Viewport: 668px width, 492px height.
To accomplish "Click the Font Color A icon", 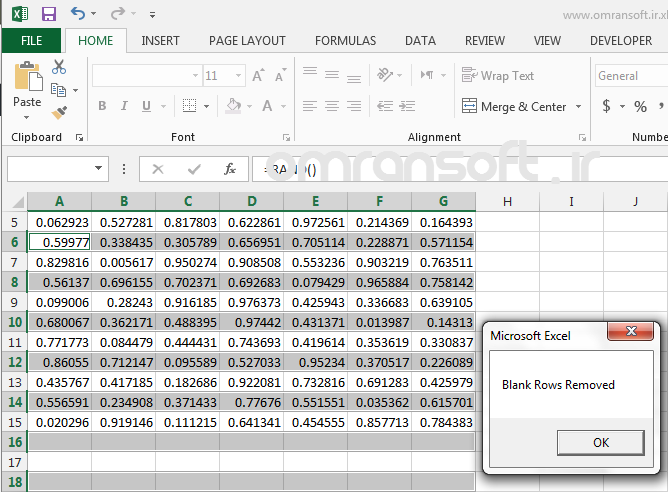I will (267, 106).
